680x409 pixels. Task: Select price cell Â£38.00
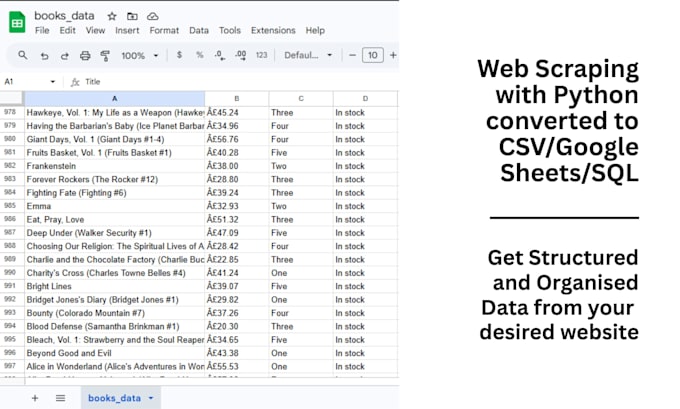click(237, 166)
